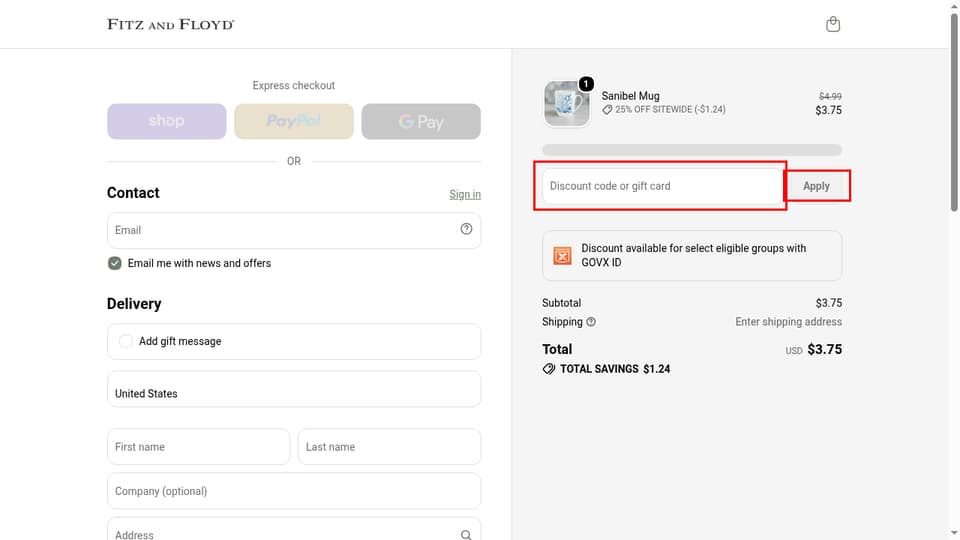This screenshot has width=960, height=540.
Task: Focus the Email input field
Action: [x=294, y=230]
